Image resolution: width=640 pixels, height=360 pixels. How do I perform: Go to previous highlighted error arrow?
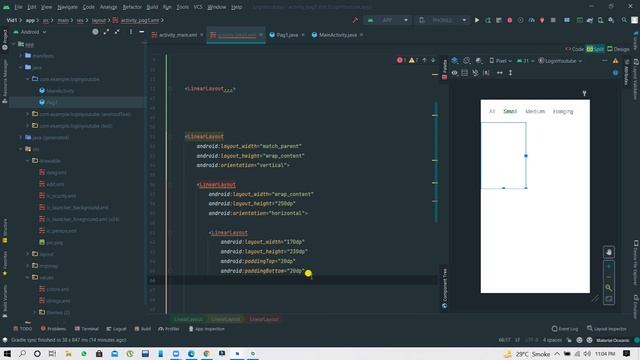point(424,60)
